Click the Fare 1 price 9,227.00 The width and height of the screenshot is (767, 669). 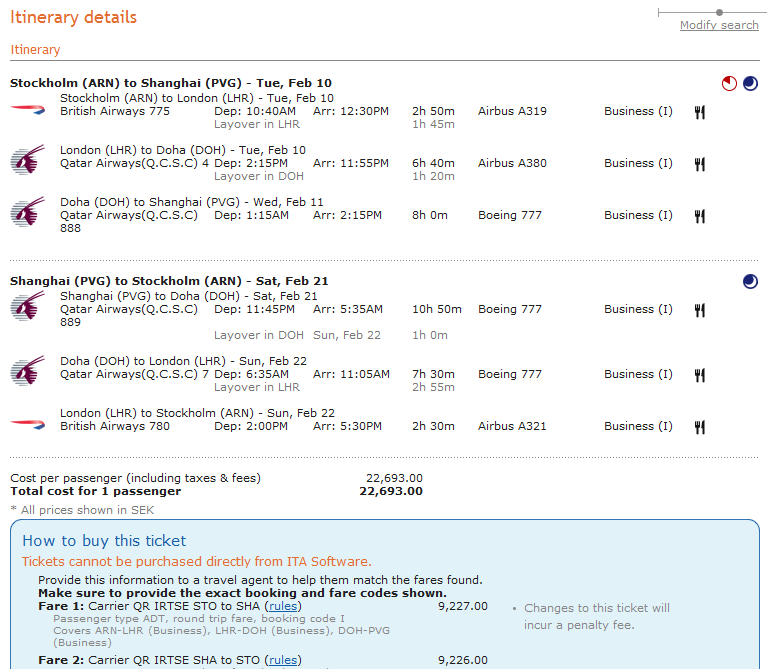(x=463, y=606)
